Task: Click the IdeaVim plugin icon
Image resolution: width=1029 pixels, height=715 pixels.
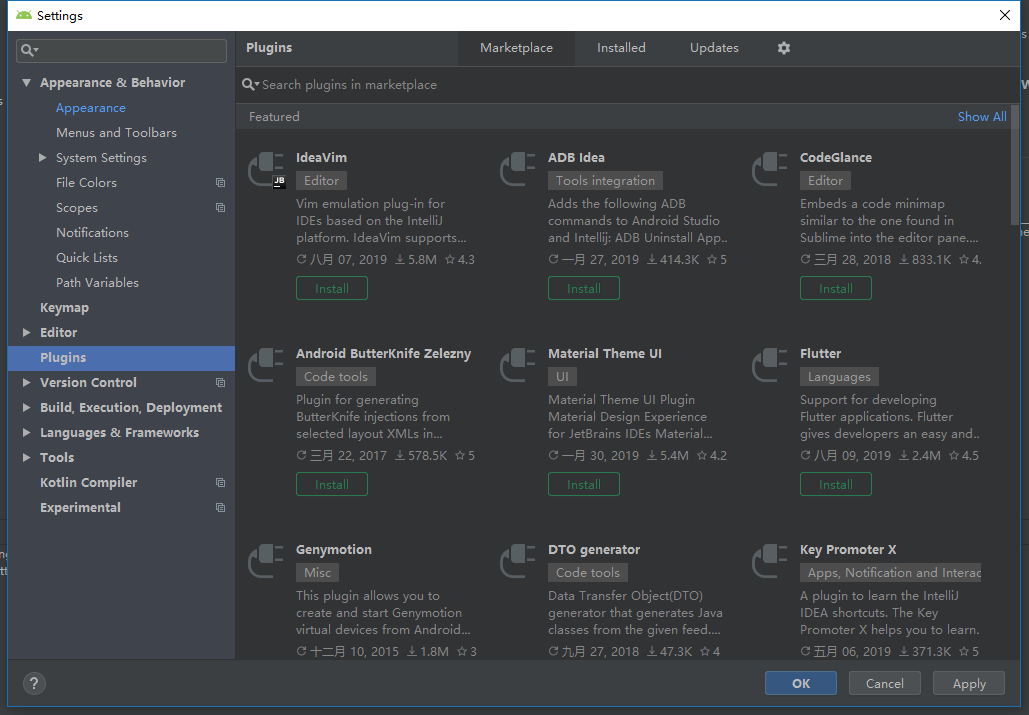Action: pyautogui.click(x=266, y=170)
